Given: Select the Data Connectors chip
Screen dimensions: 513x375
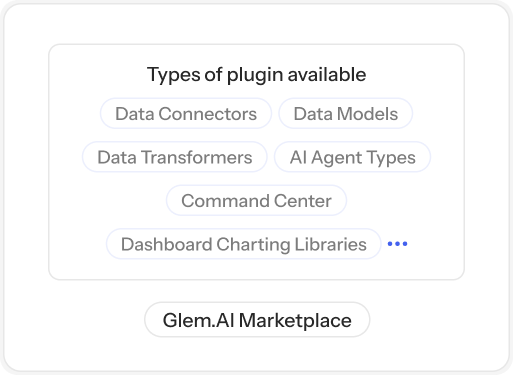Looking at the screenshot, I should pyautogui.click(x=186, y=114).
